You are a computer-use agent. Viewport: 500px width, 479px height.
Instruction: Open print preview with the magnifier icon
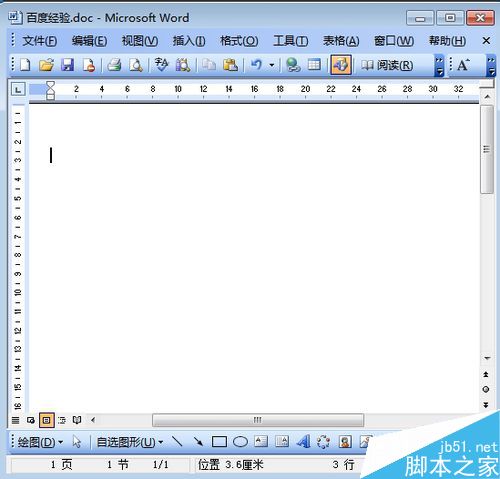136,65
